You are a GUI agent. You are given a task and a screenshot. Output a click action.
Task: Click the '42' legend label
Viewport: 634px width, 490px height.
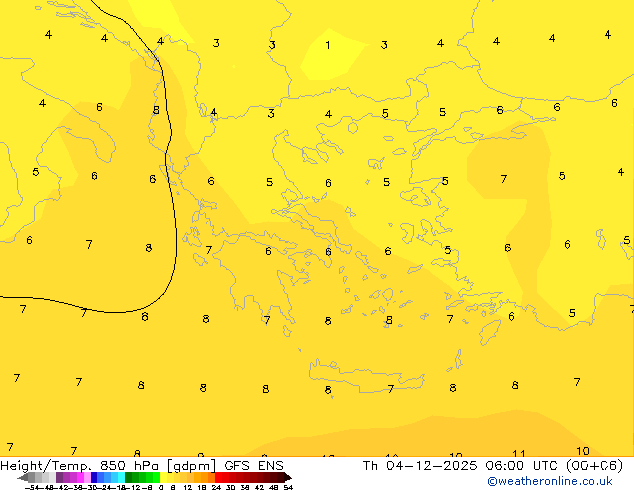259,487
